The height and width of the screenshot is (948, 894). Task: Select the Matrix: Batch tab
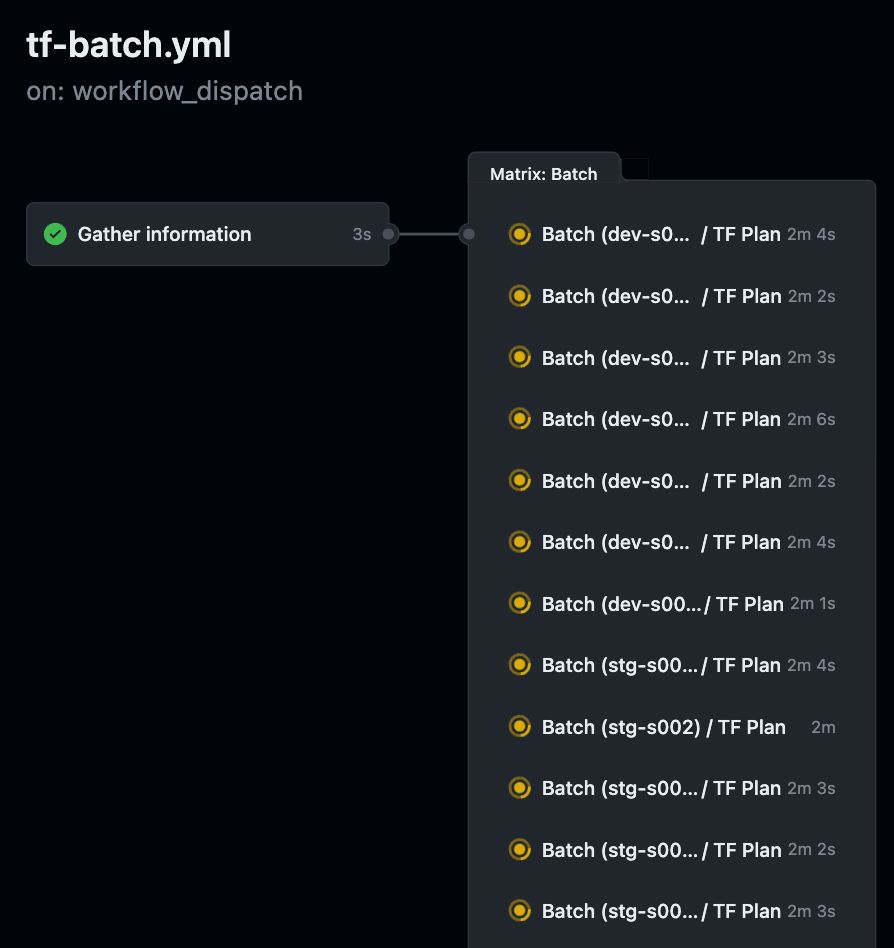click(543, 174)
